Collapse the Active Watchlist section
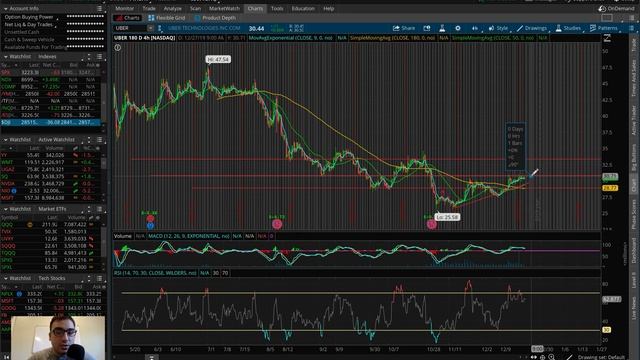The image size is (640, 360). coord(6,140)
